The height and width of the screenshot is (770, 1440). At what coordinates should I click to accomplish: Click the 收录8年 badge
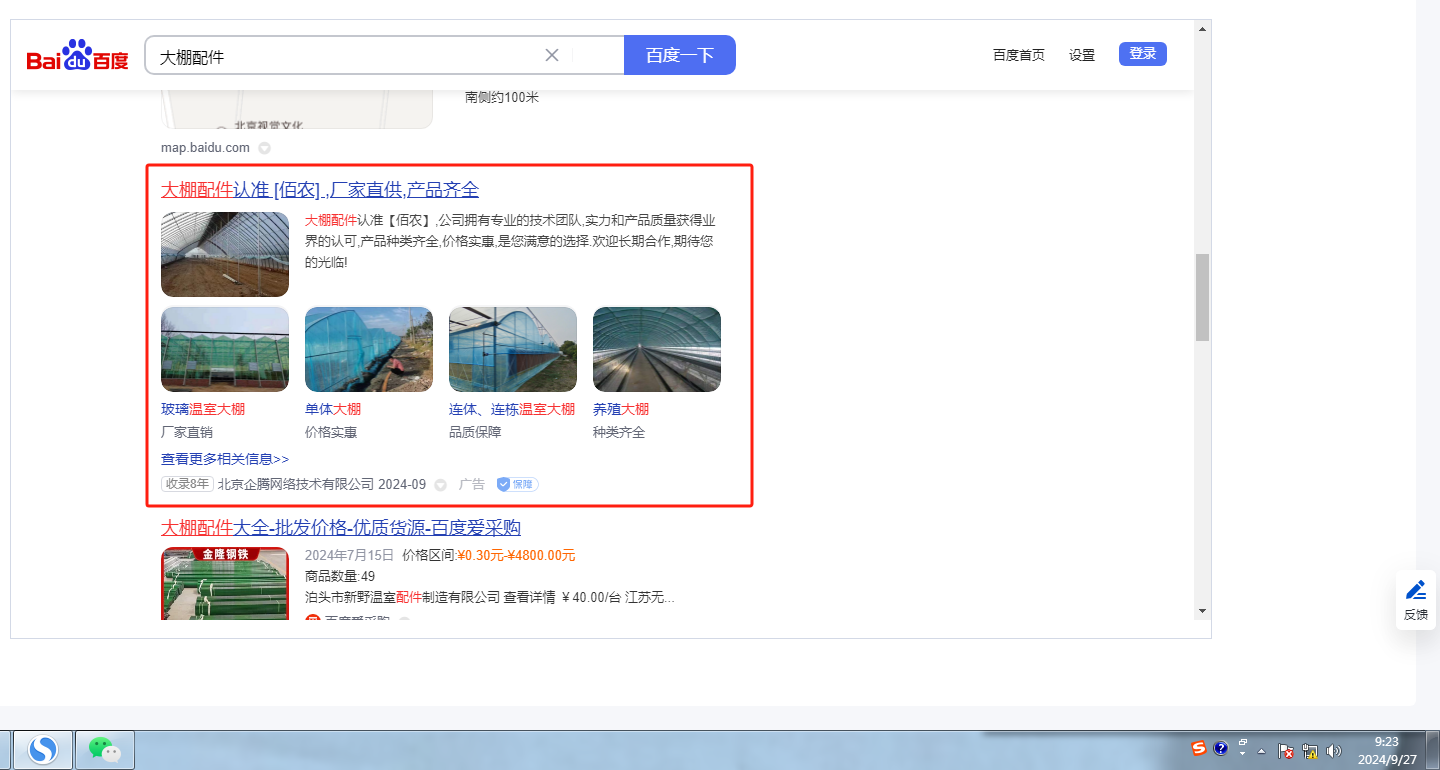tap(188, 484)
